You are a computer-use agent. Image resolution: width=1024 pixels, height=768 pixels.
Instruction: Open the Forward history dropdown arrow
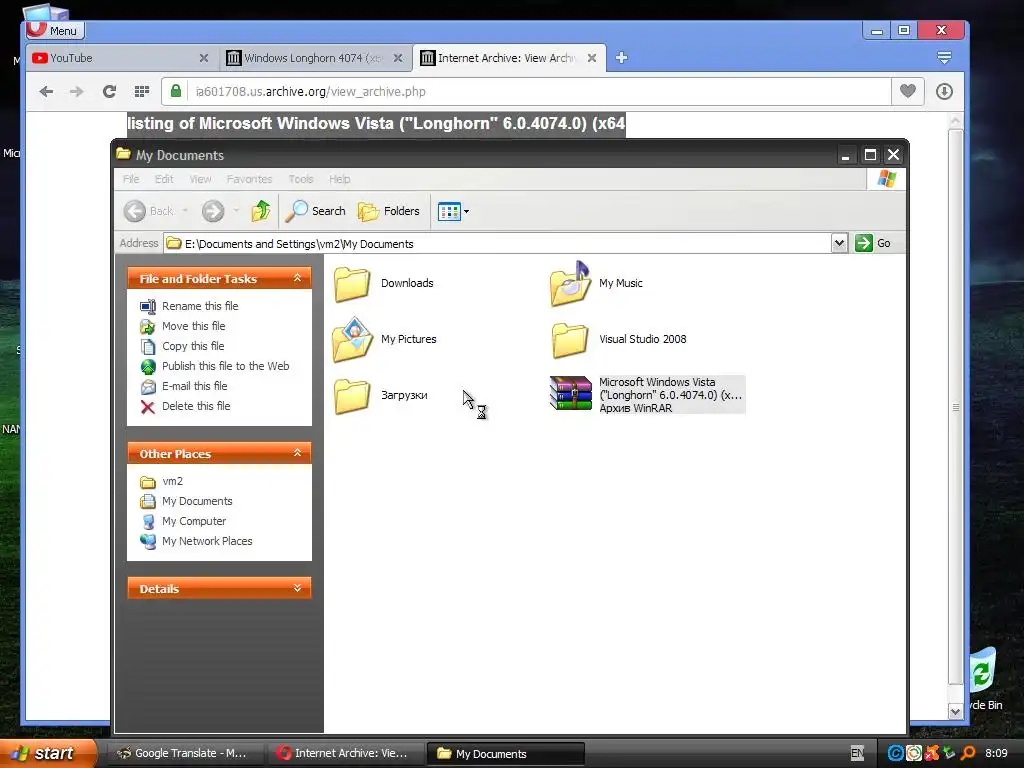236,211
